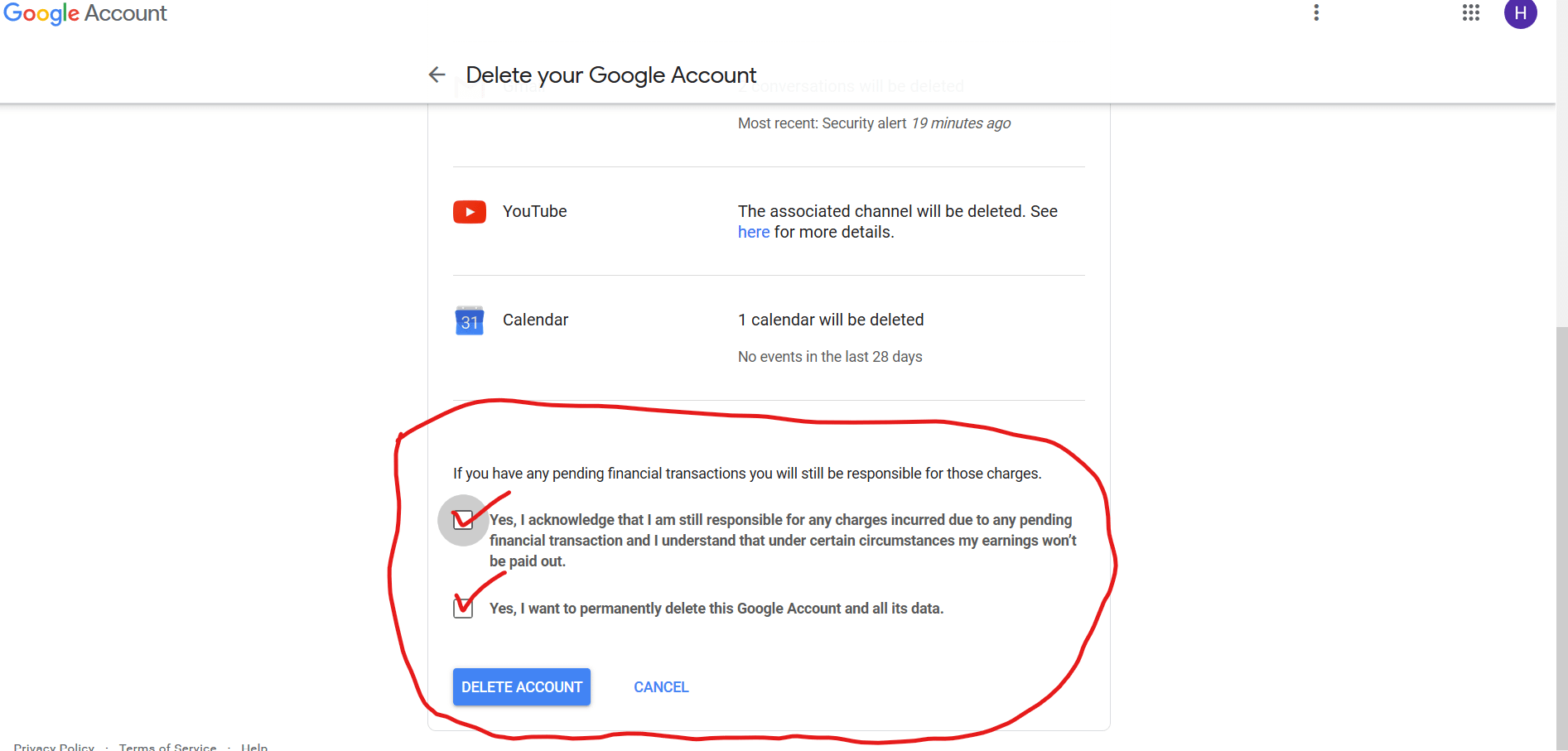Image resolution: width=1568 pixels, height=751 pixels.
Task: Click the 'Delete your Google Account' heading
Action: click(x=611, y=75)
